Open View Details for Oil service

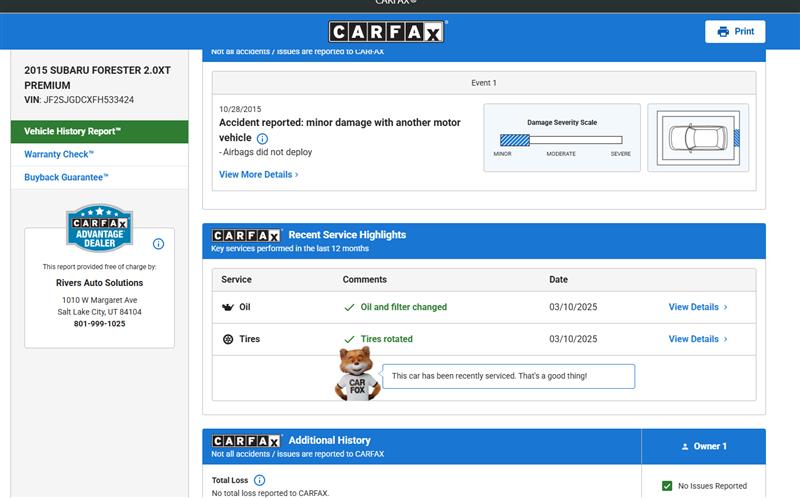click(x=697, y=307)
